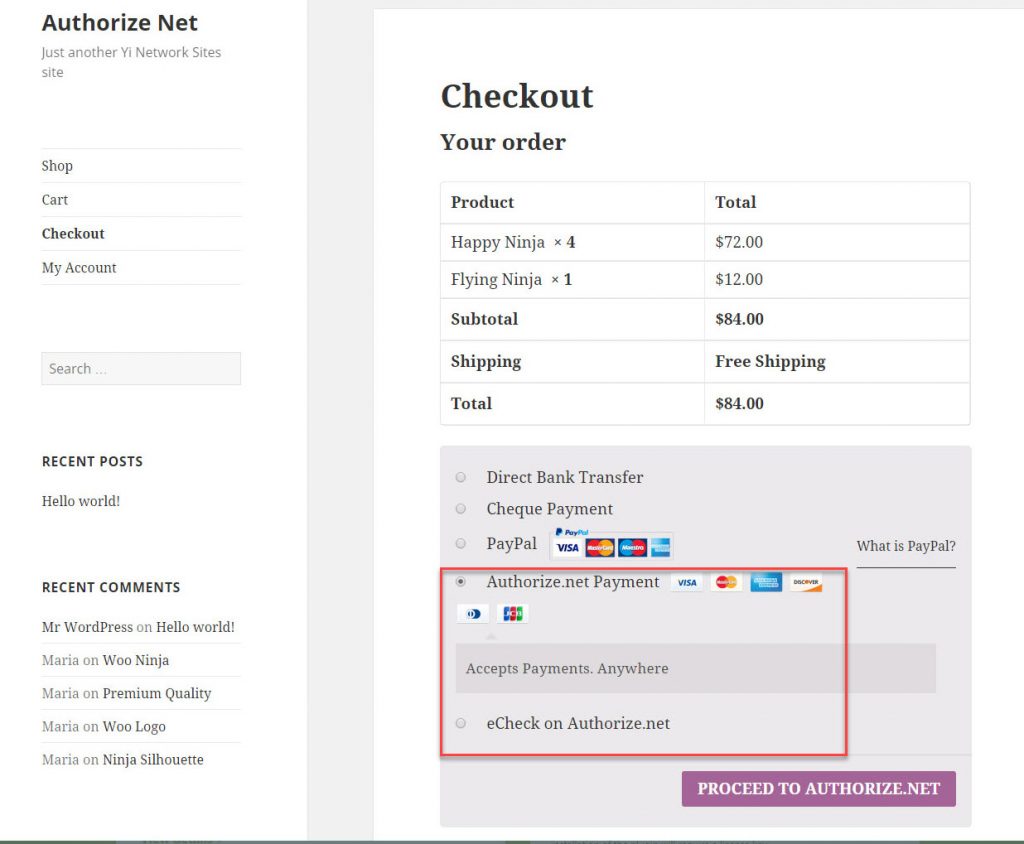The width and height of the screenshot is (1024, 844).
Task: Open Hello world! link in recent comments
Action: click(x=195, y=627)
